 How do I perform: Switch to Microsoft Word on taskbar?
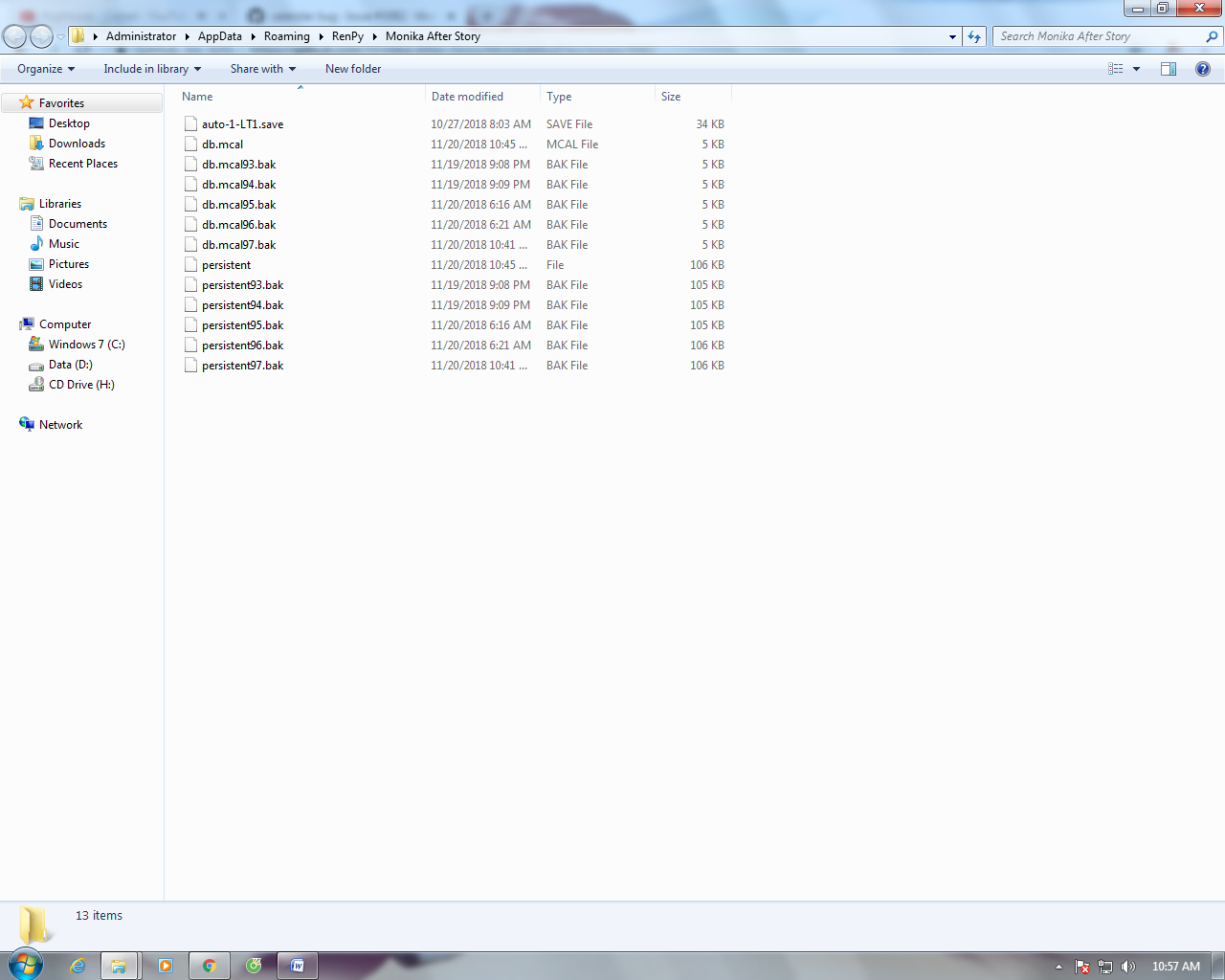click(x=298, y=966)
